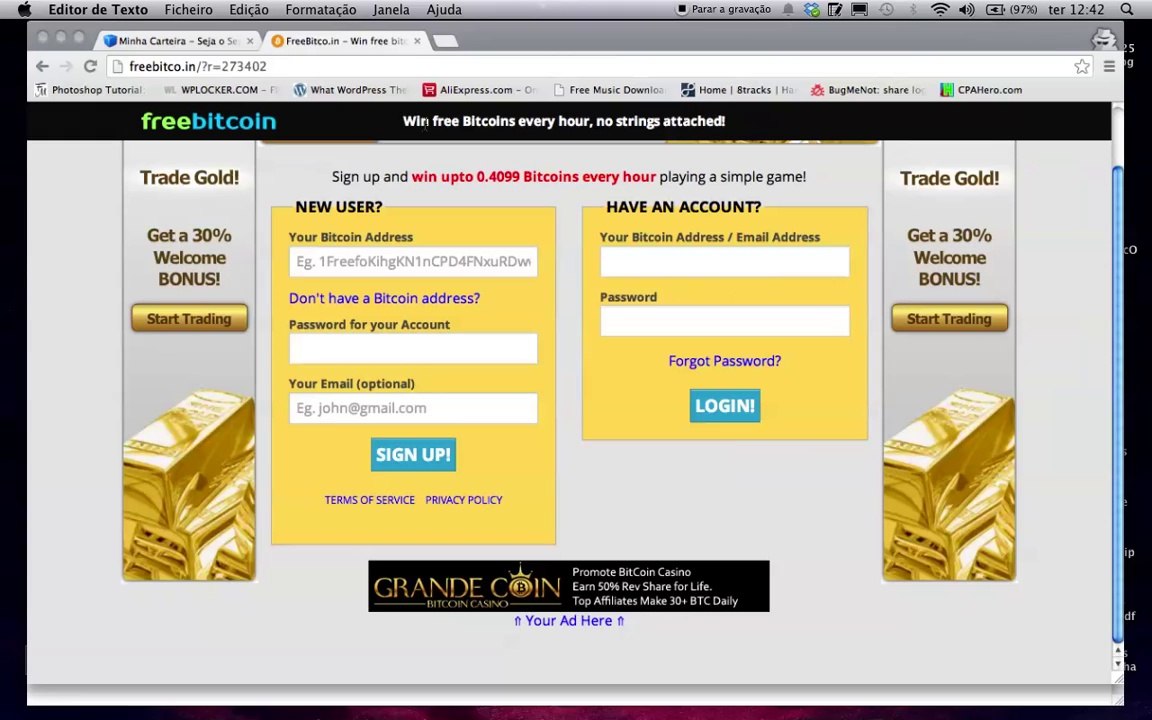The image size is (1152, 720).
Task: Open the BugMeNot bookmark
Action: point(868,90)
